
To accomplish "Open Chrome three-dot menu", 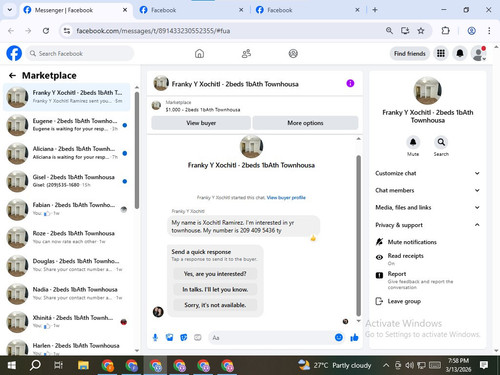I will point(489,31).
